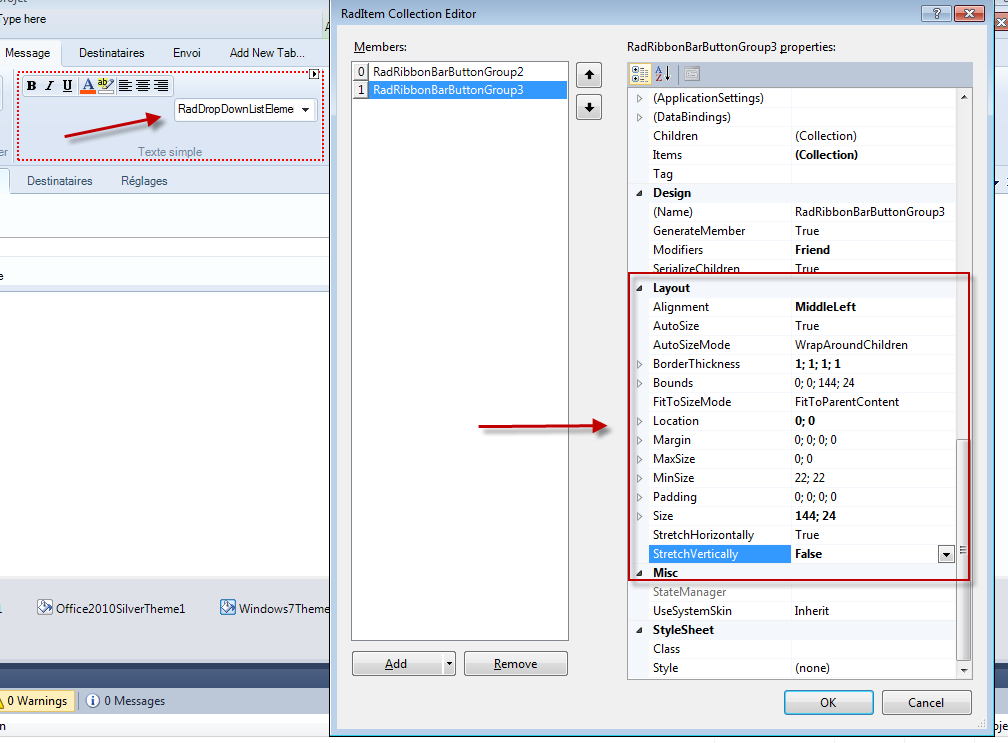Screen dimensions: 1008x743
Task: Center-align text in the ribbon
Action: (x=143, y=85)
